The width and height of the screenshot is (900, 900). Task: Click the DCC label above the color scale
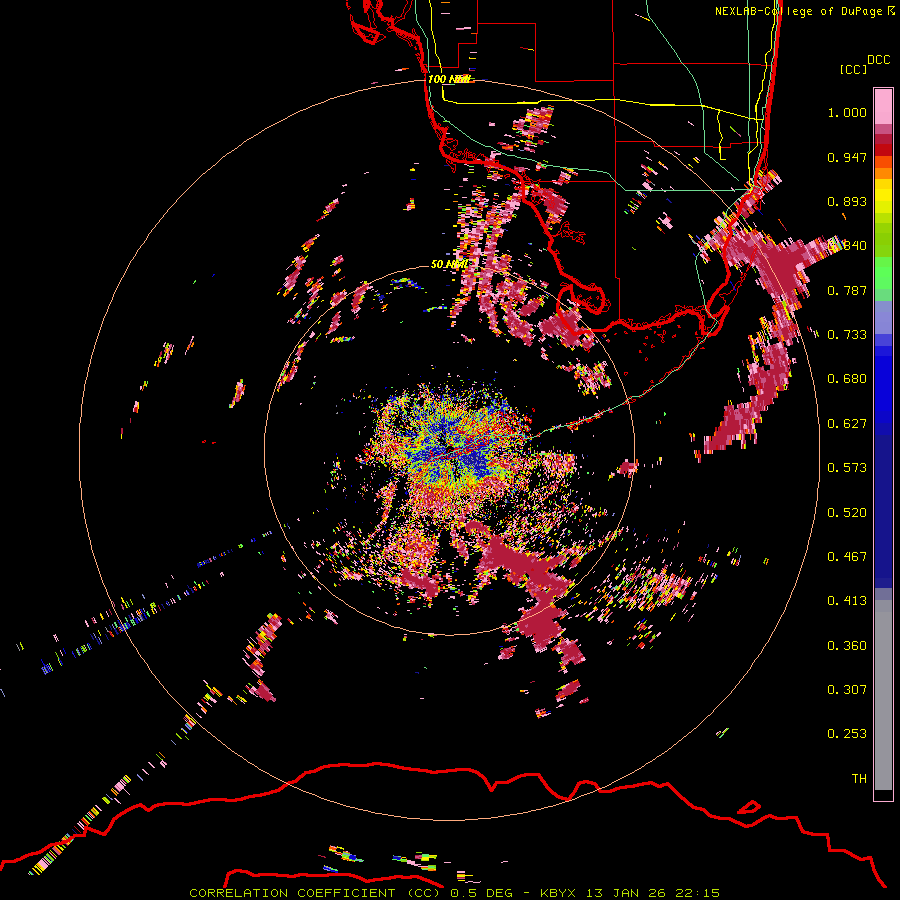pos(879,60)
